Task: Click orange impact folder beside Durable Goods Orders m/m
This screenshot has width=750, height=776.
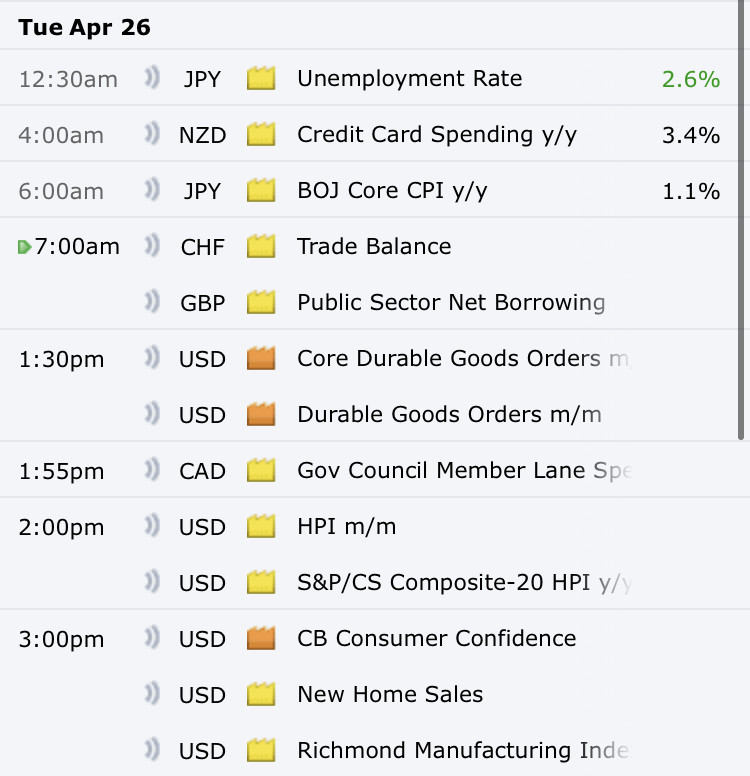Action: click(261, 414)
